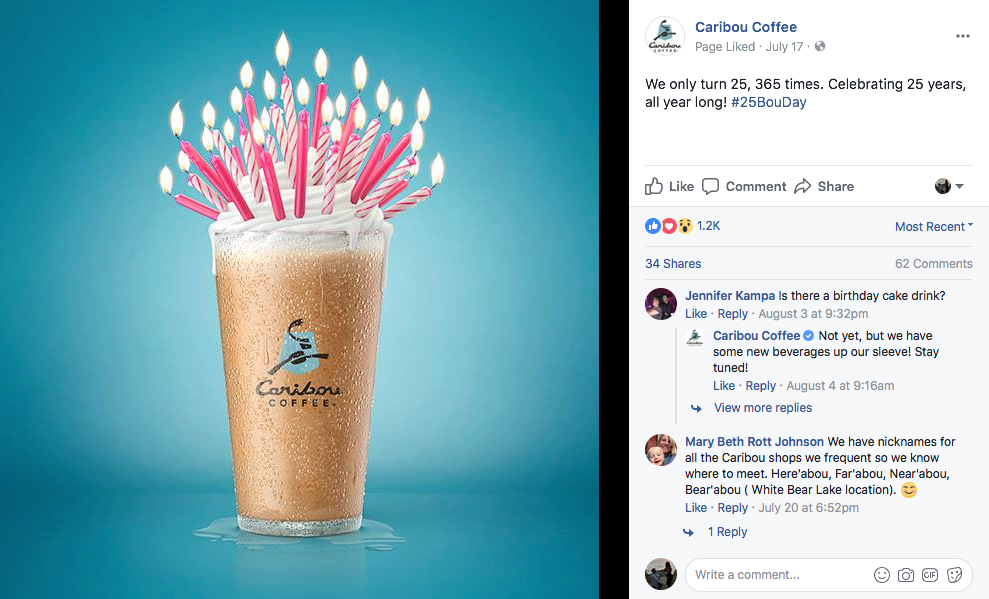Expand View more replies under Caribou's reply
Screen dimensions: 989x599
[x=763, y=408]
